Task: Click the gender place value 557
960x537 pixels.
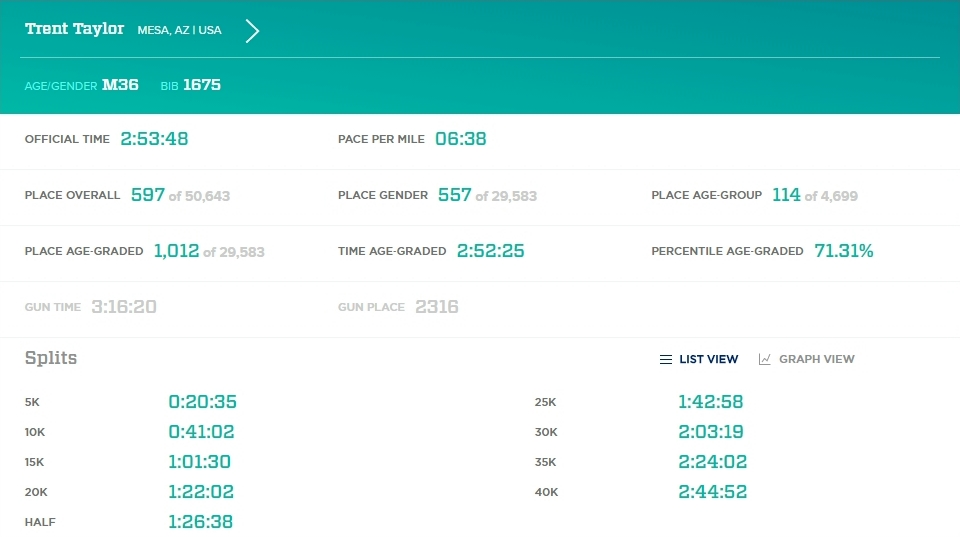Action: [x=454, y=195]
